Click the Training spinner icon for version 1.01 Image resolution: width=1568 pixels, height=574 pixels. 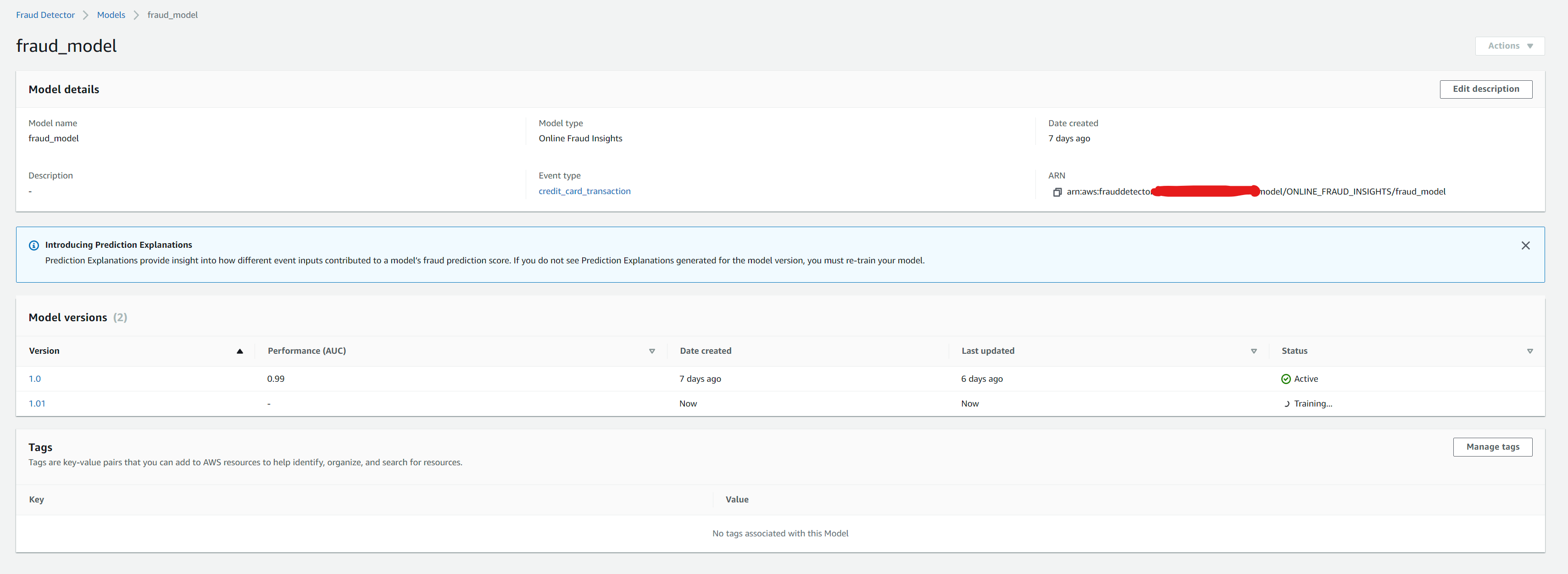pyautogui.click(x=1286, y=404)
